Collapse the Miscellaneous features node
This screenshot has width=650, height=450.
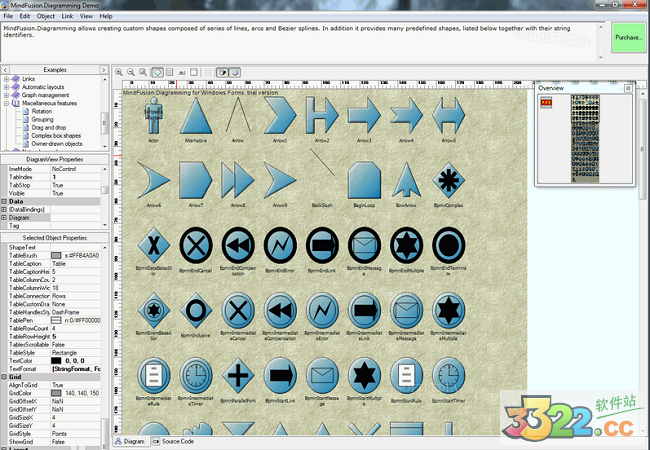[x=6, y=103]
